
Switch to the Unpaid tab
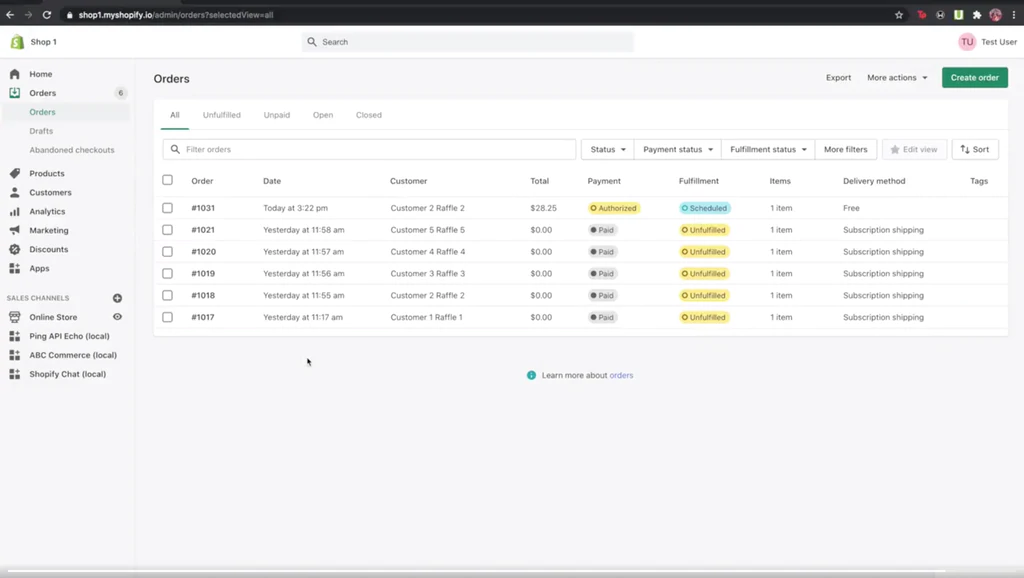pyautogui.click(x=277, y=115)
